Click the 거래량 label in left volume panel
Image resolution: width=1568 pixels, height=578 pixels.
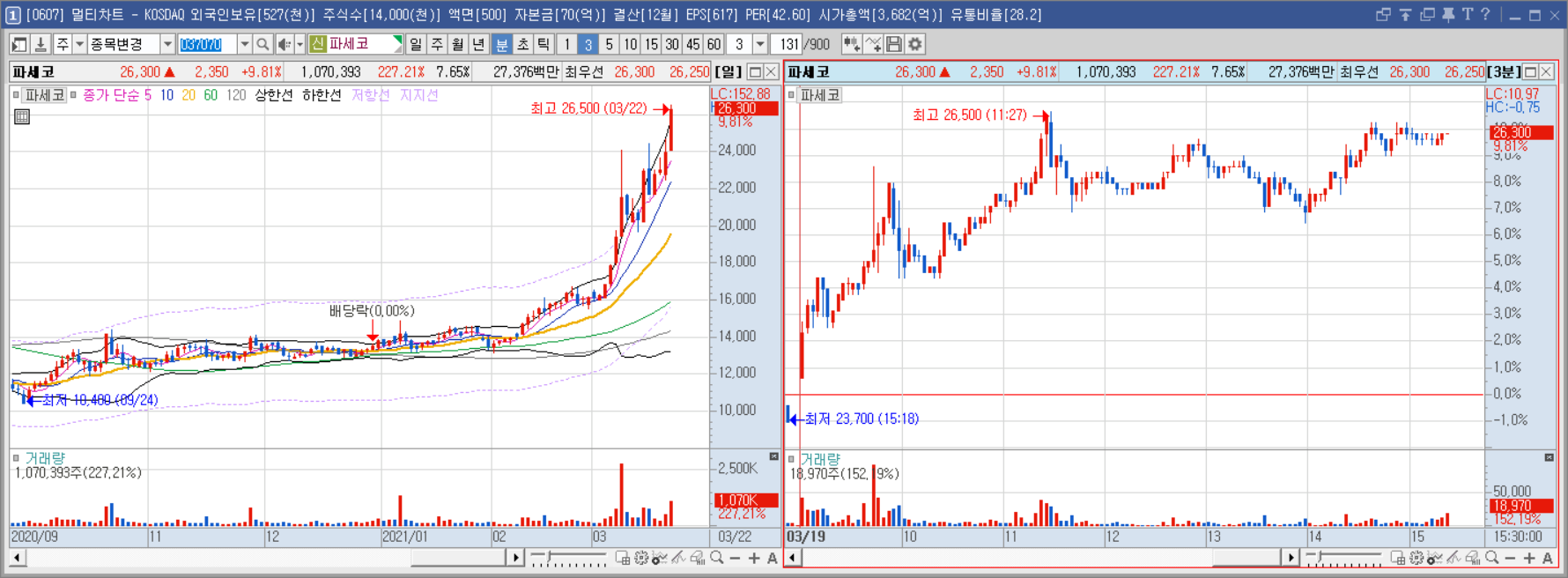[45, 458]
